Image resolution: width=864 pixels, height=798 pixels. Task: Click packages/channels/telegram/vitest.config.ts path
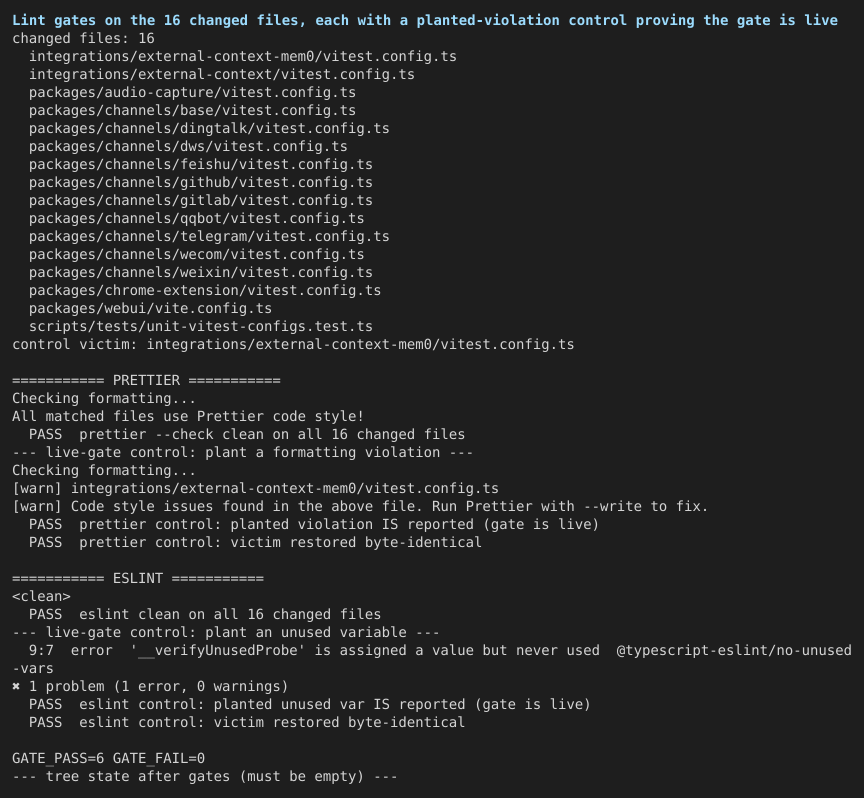tap(209, 236)
